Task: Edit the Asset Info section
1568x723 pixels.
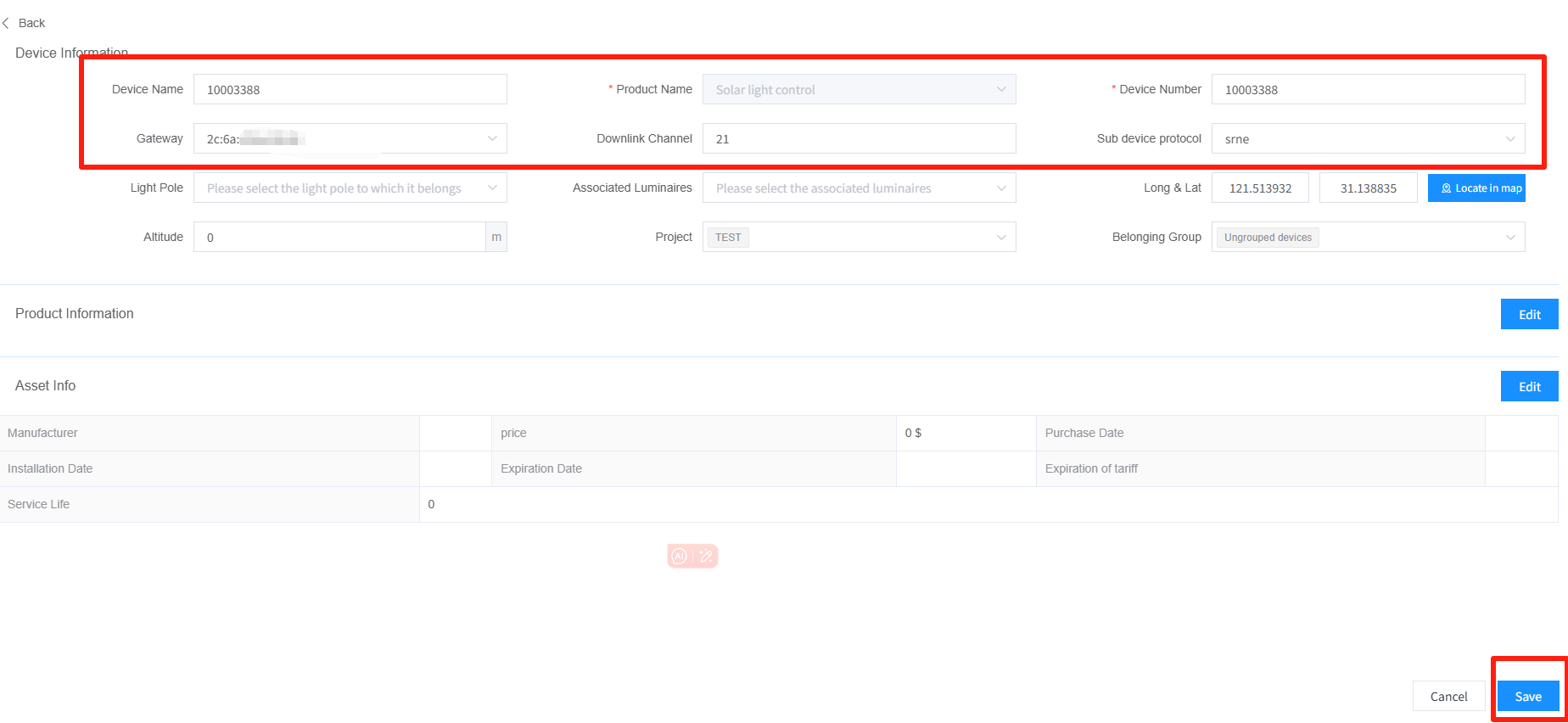Action: pyautogui.click(x=1528, y=386)
